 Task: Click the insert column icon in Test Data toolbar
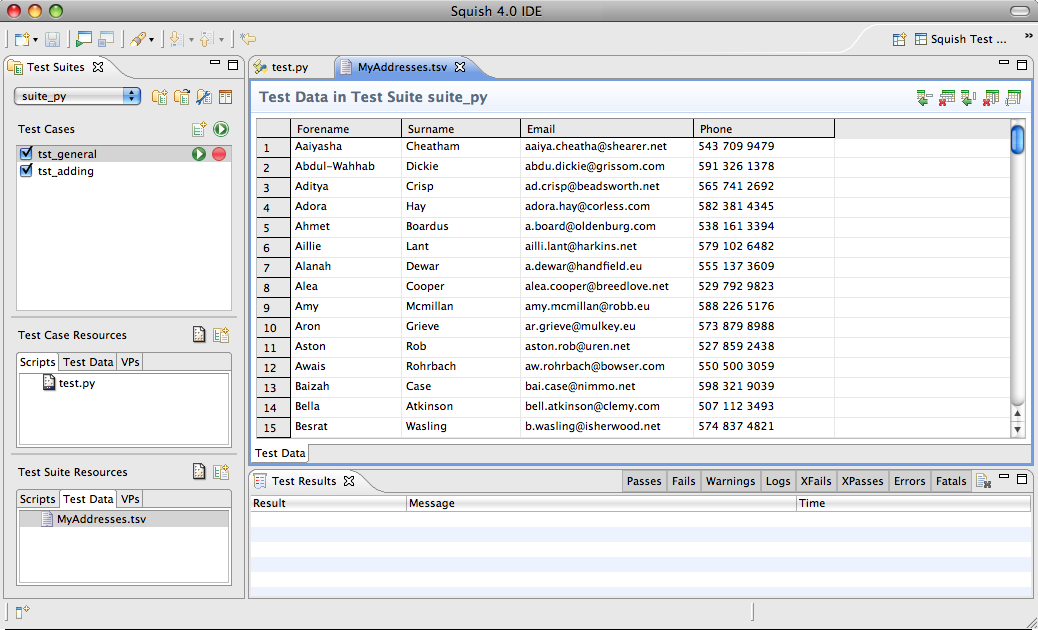click(x=968, y=98)
